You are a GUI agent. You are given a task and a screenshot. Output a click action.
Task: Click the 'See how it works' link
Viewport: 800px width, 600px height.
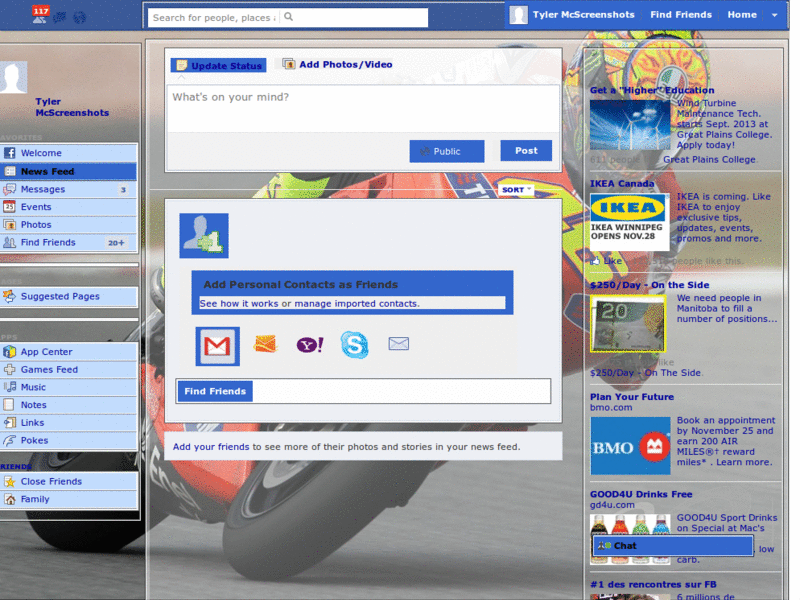(x=239, y=304)
